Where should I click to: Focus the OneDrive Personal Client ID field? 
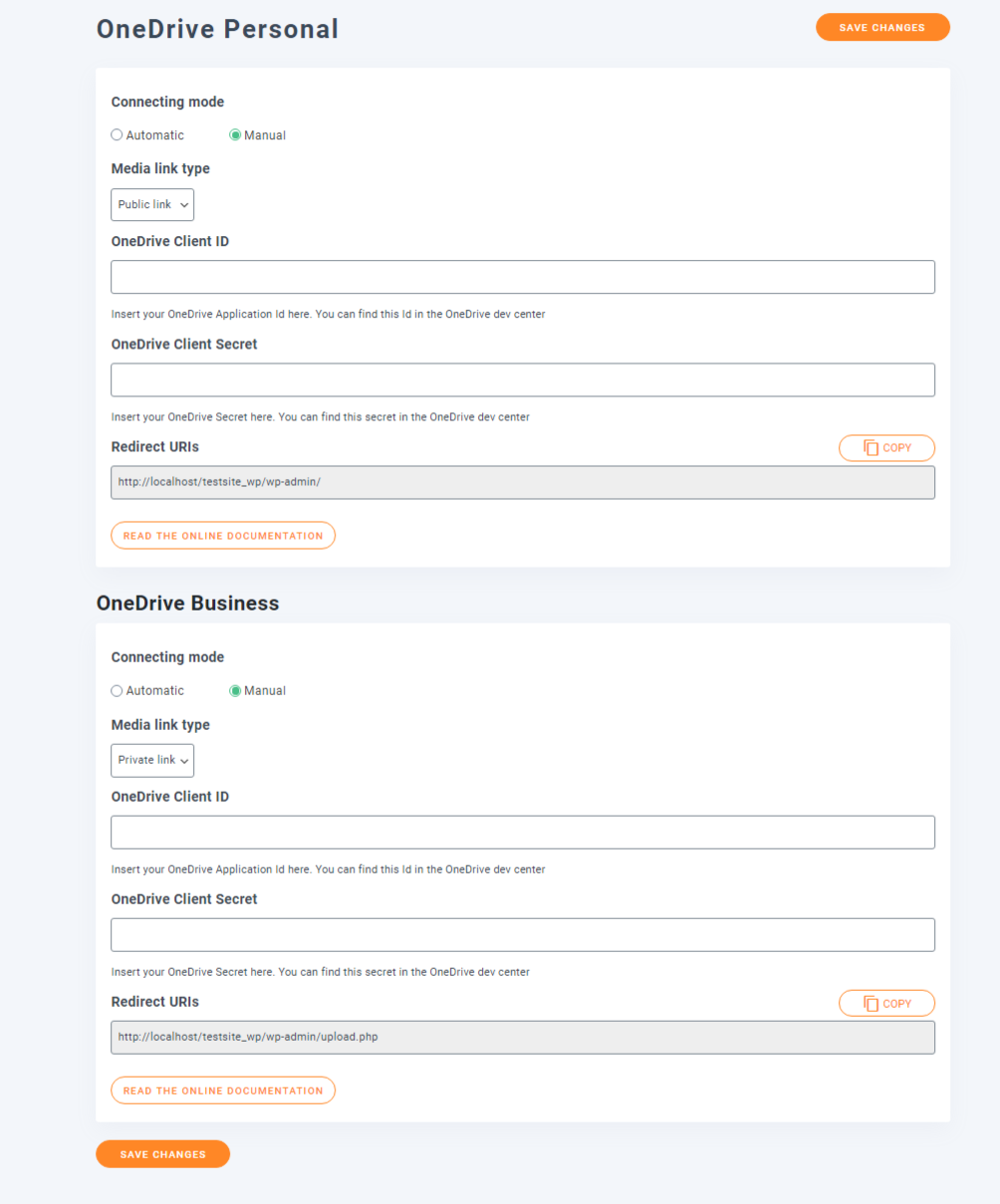[523, 277]
